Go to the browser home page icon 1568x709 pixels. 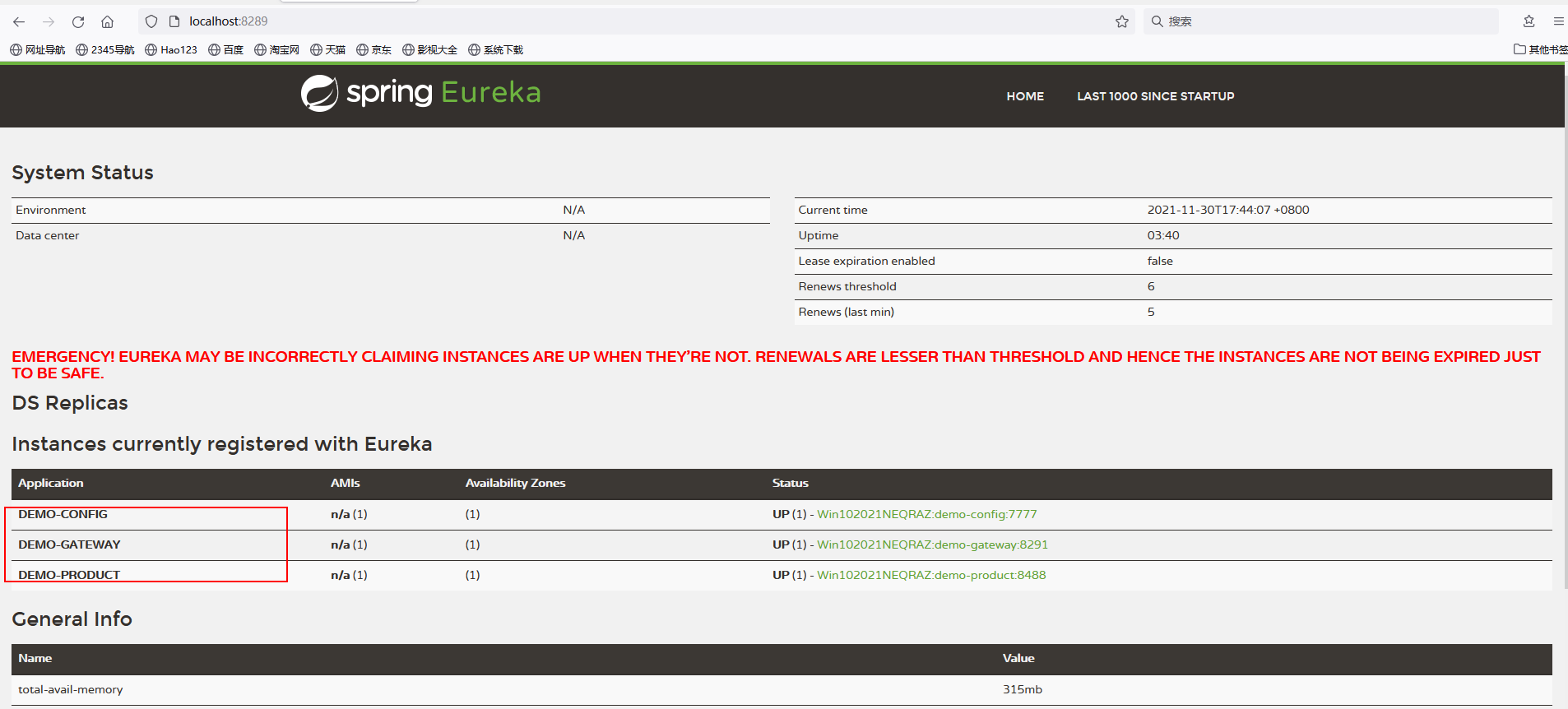click(108, 21)
